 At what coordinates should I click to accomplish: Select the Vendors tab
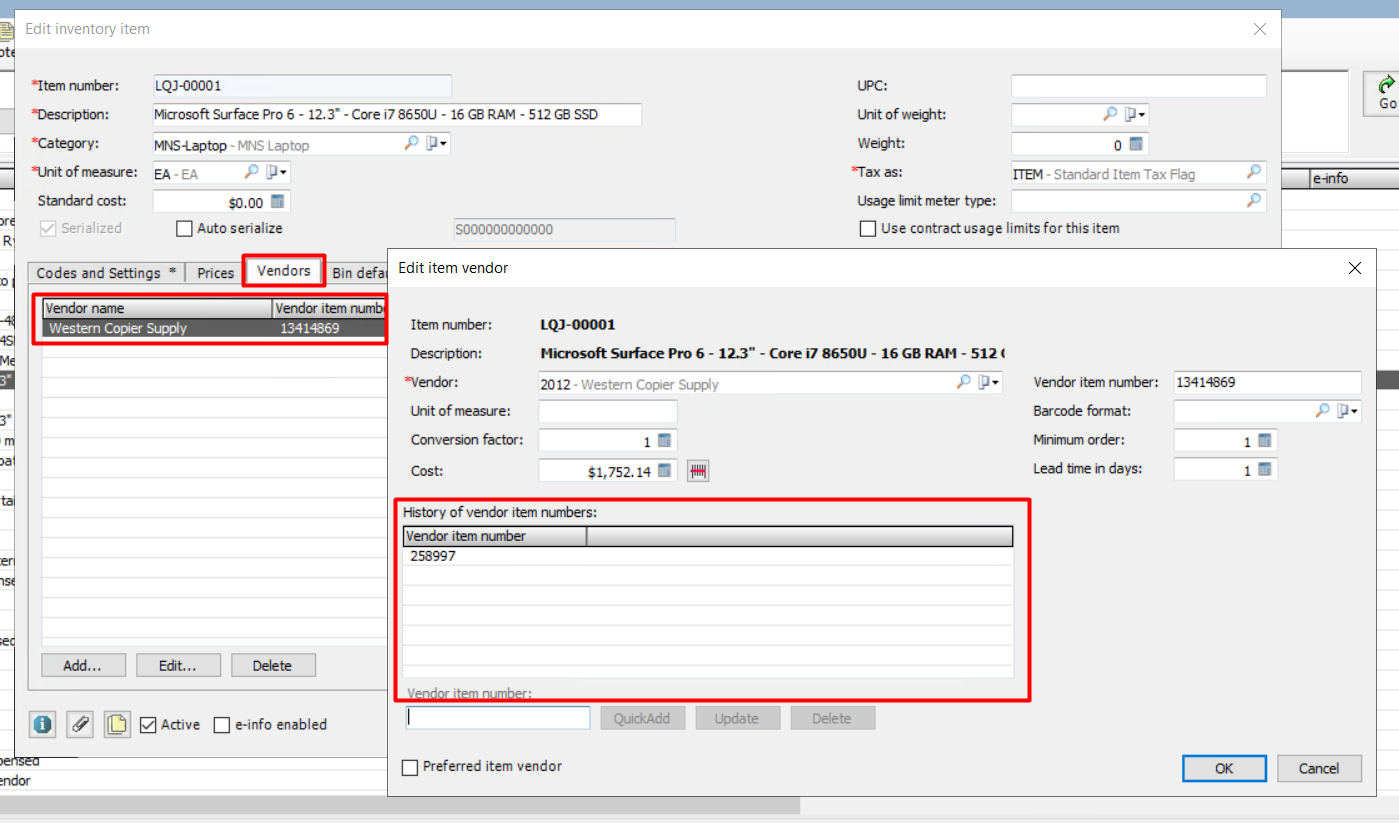tap(284, 271)
